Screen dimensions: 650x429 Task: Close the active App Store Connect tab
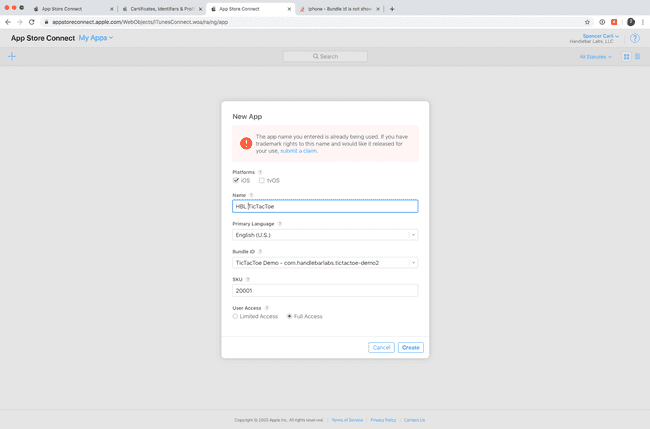tap(289, 9)
